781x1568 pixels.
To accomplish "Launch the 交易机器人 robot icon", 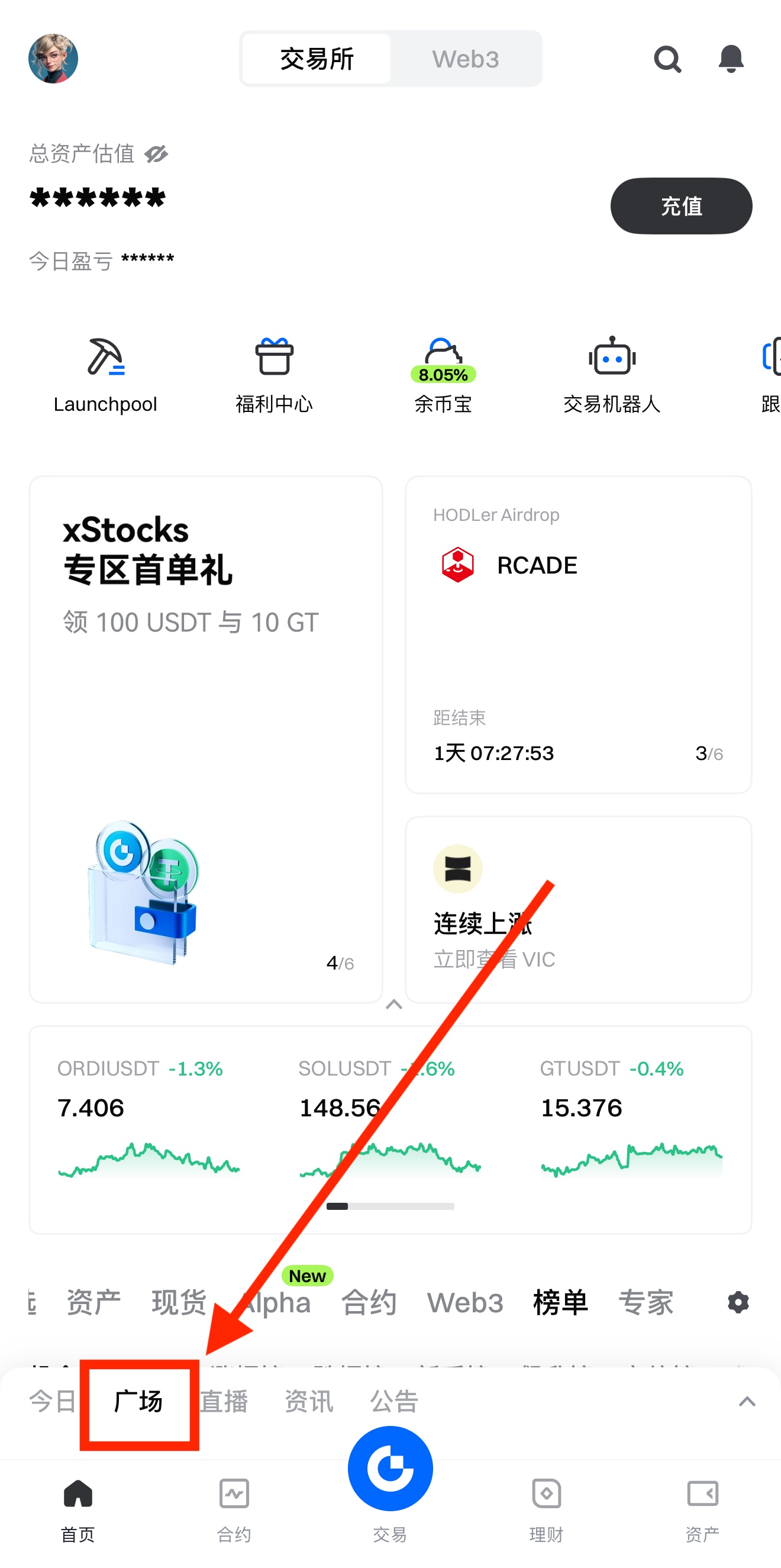I will coord(611,358).
